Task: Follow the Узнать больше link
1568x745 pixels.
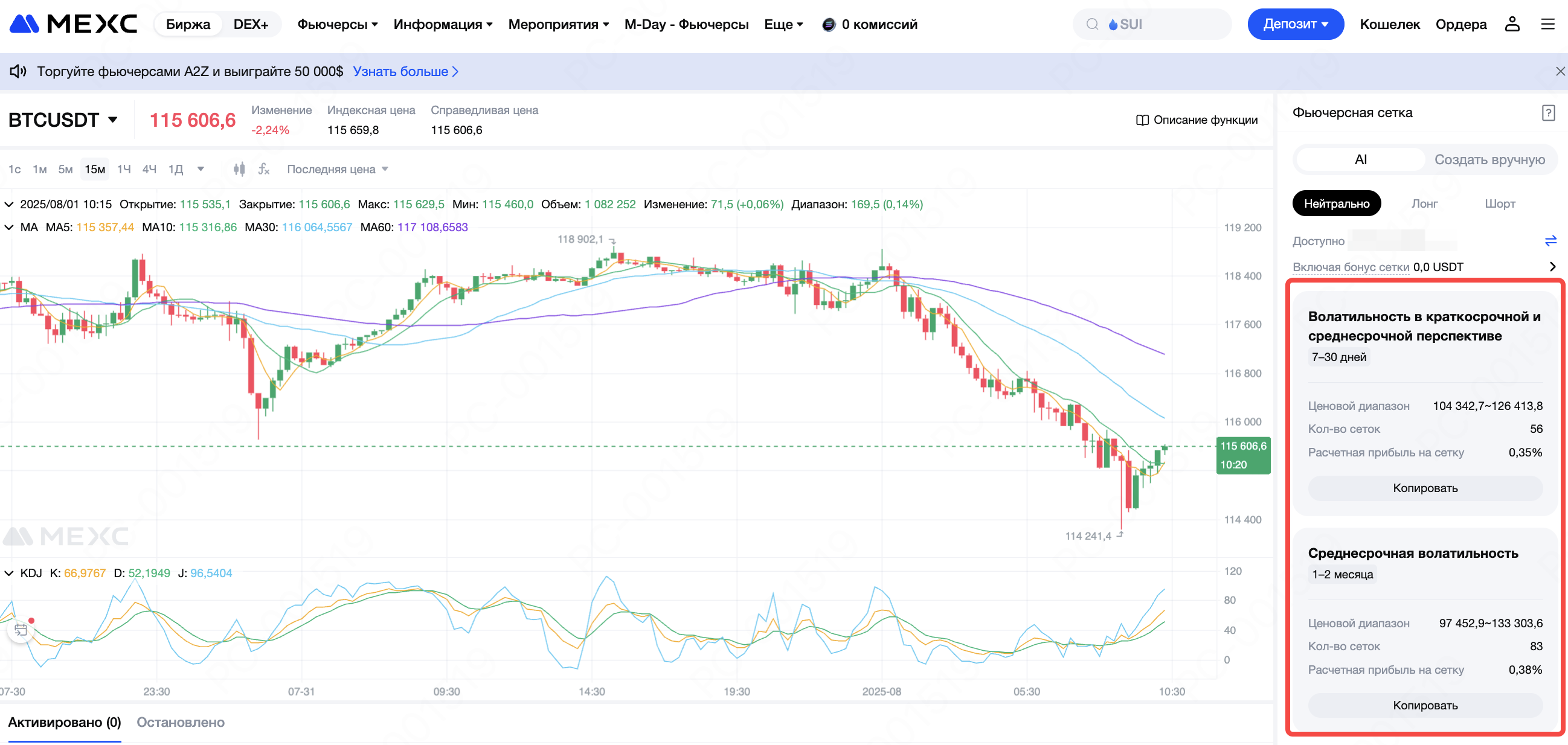Action: click(x=405, y=71)
